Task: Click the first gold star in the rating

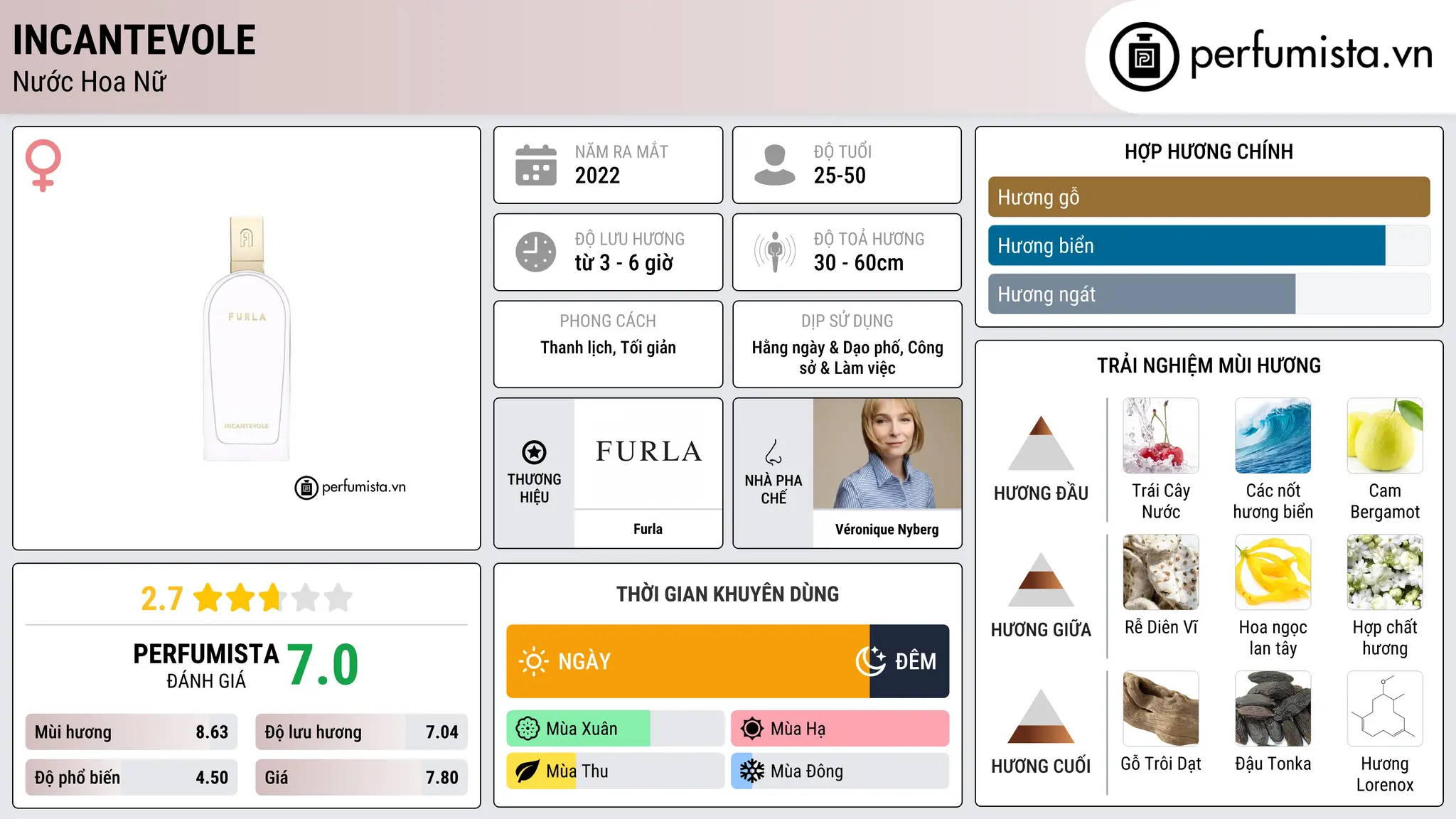Action: pos(208,598)
